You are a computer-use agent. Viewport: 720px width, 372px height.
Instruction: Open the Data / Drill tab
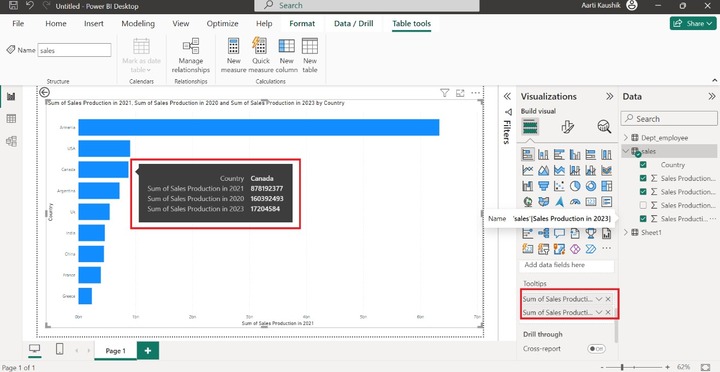point(354,23)
